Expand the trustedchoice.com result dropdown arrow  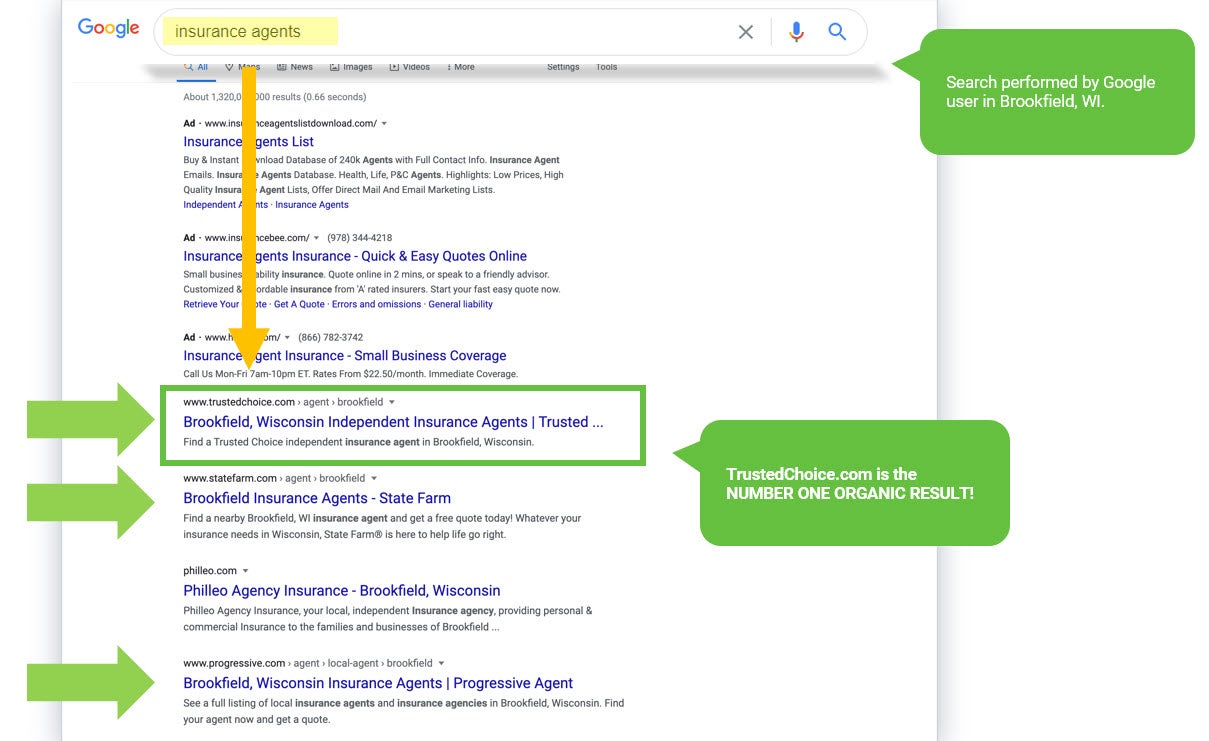pyautogui.click(x=392, y=402)
